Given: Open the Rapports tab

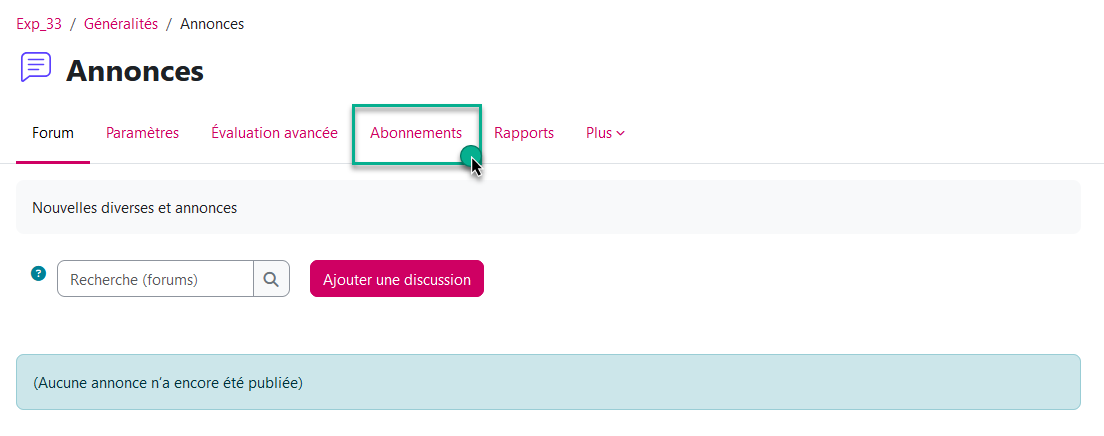Looking at the screenshot, I should coord(524,133).
